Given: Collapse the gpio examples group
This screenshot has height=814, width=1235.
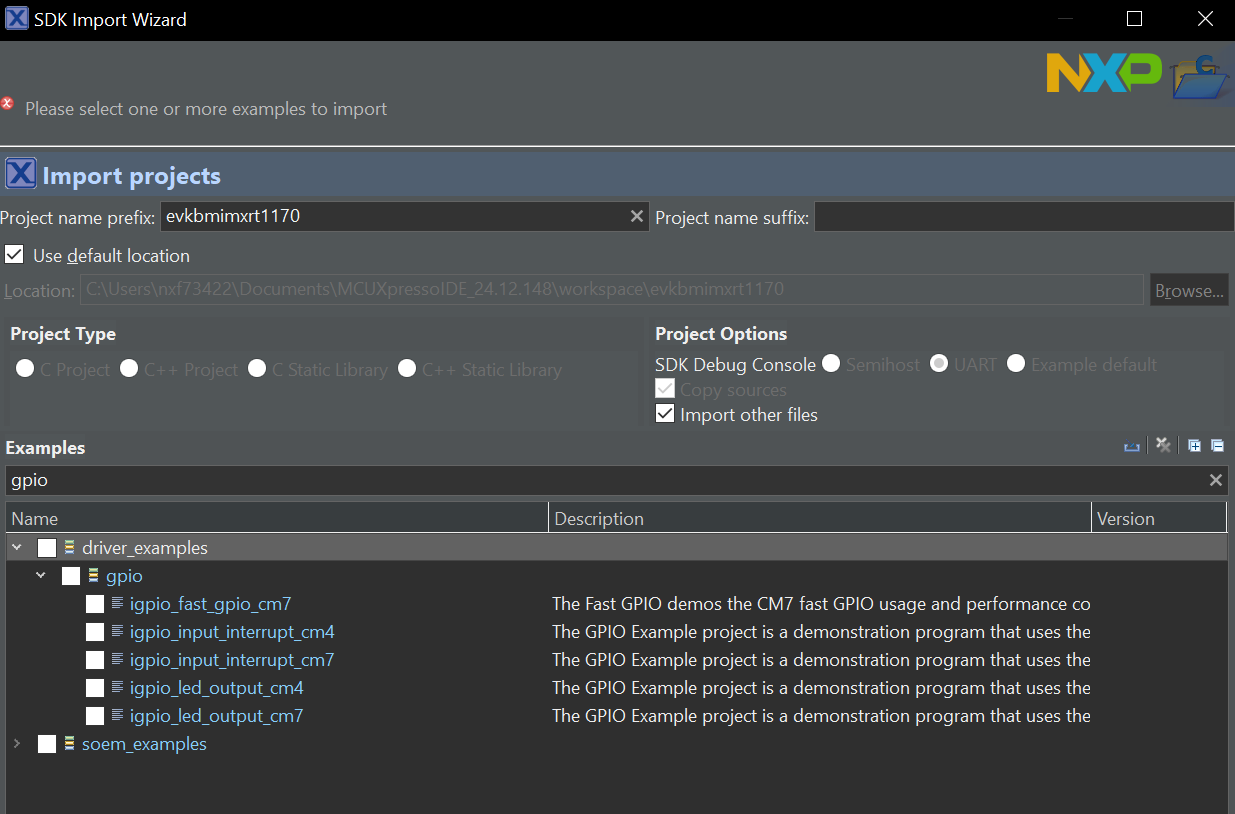Looking at the screenshot, I should click(x=40, y=575).
